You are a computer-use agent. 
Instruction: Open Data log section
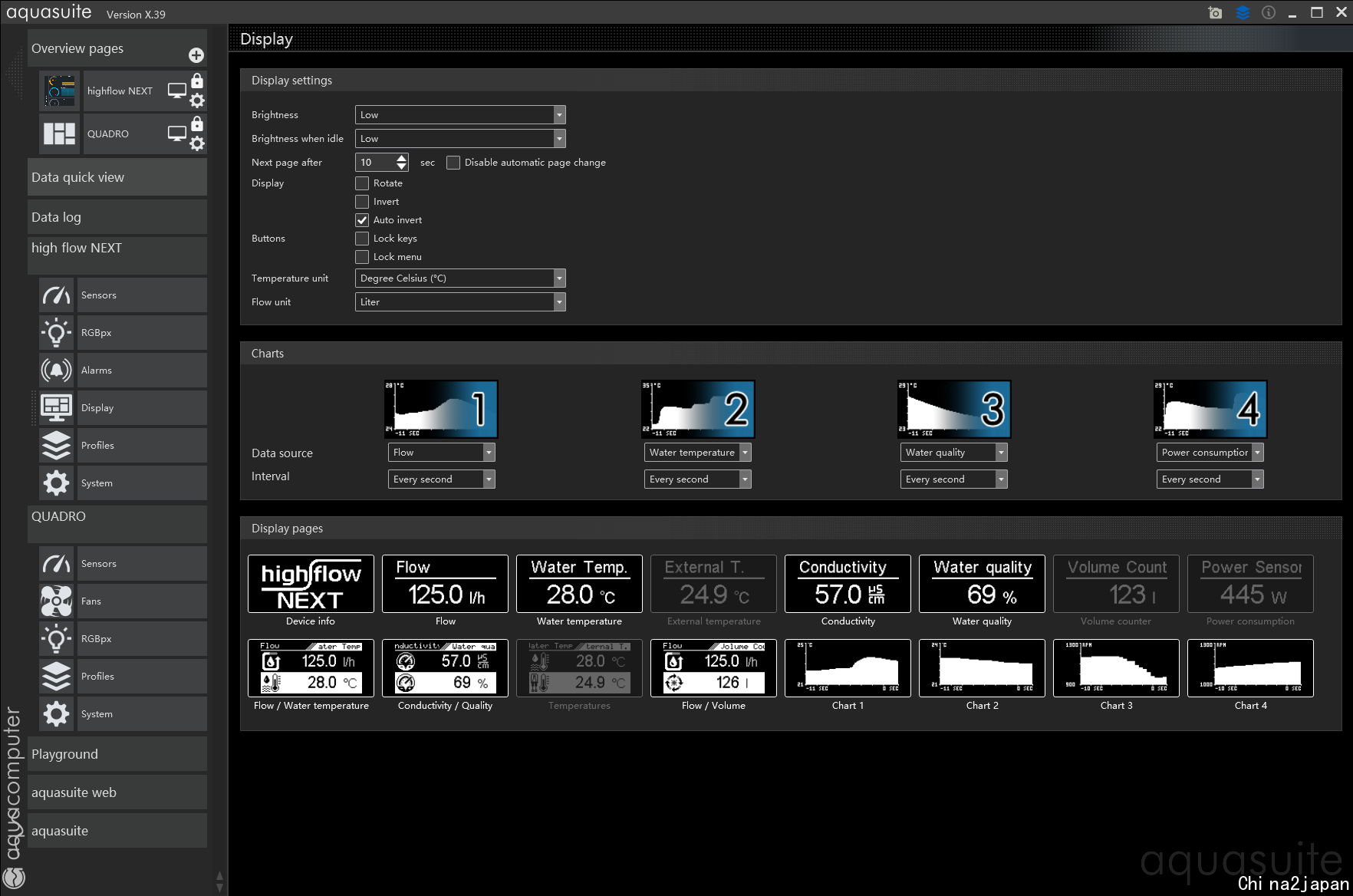117,217
